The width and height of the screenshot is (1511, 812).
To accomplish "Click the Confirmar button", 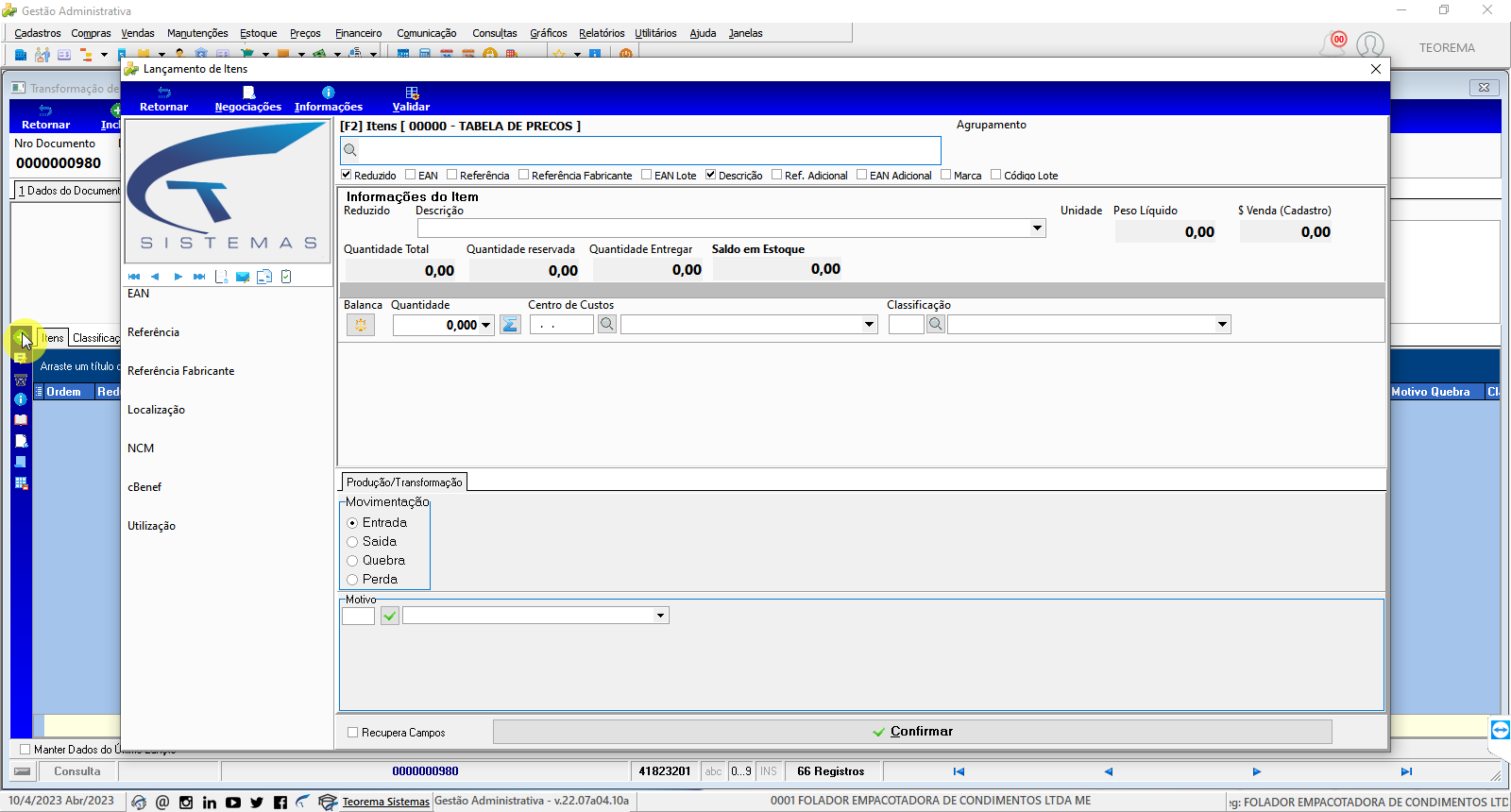I will point(912,732).
